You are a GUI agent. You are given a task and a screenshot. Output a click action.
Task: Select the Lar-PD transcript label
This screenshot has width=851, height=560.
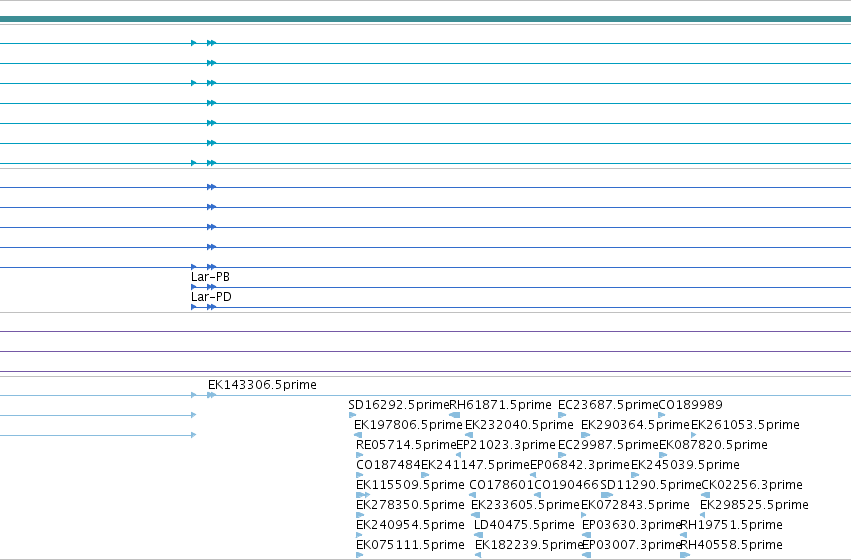[x=211, y=297]
